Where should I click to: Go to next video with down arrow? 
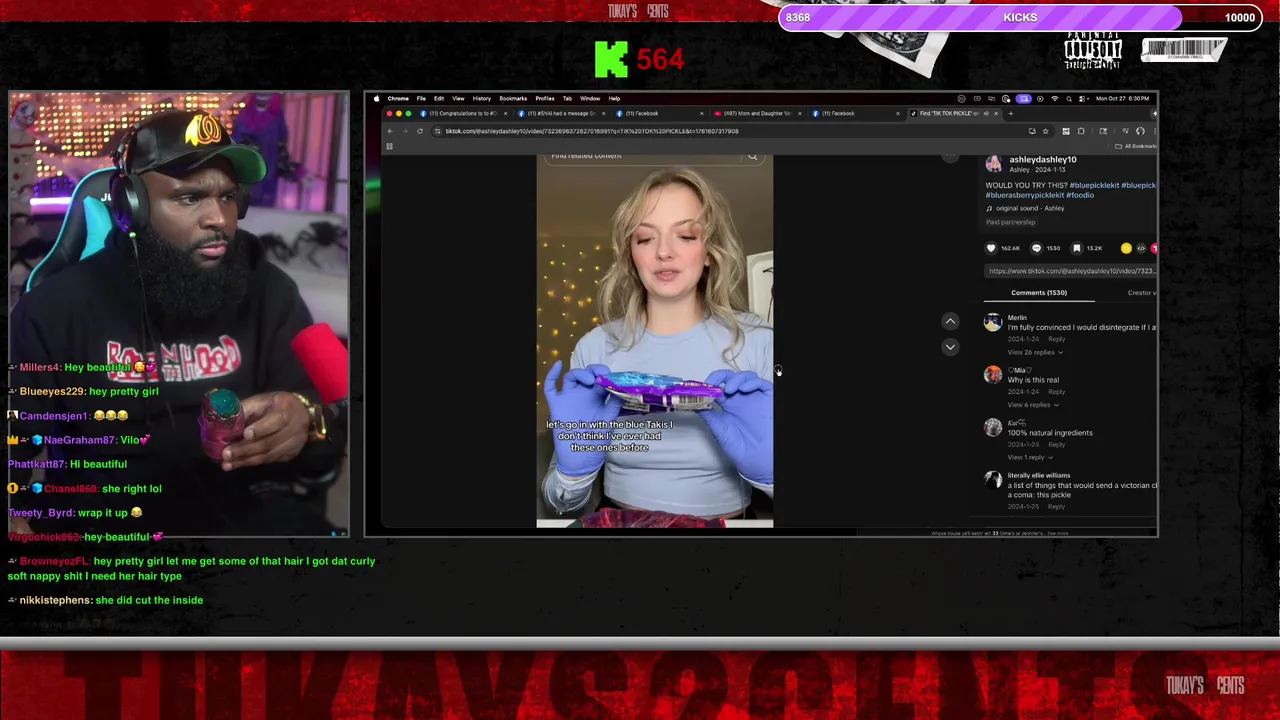(x=950, y=346)
